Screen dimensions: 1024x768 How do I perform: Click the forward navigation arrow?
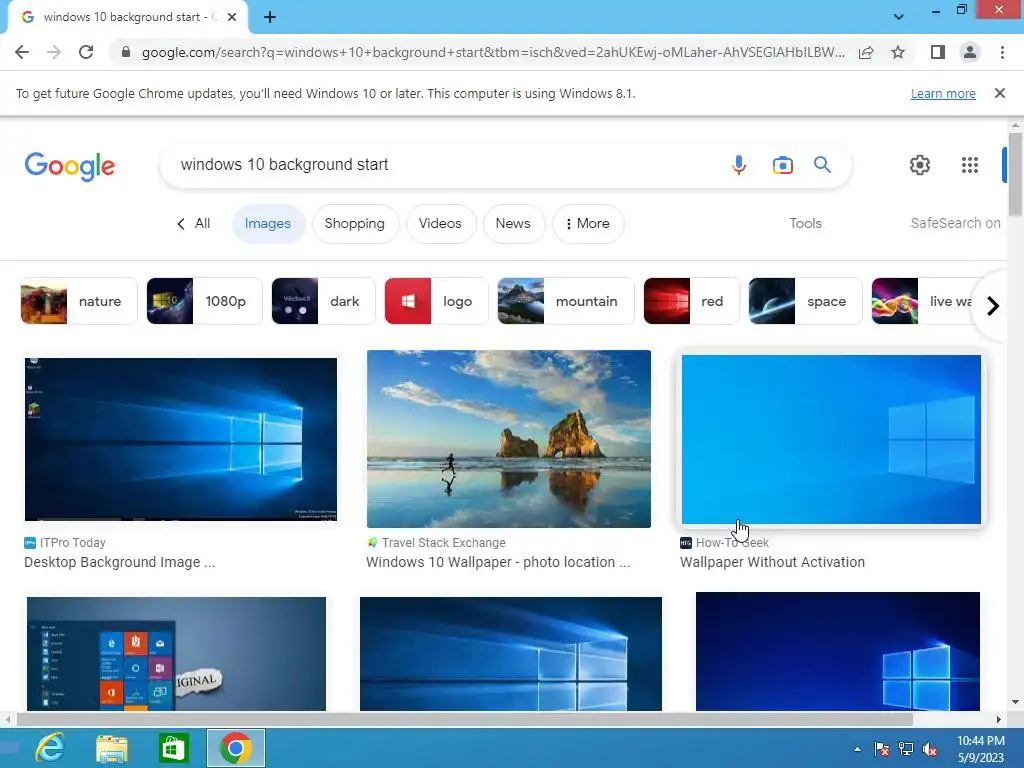click(x=54, y=52)
